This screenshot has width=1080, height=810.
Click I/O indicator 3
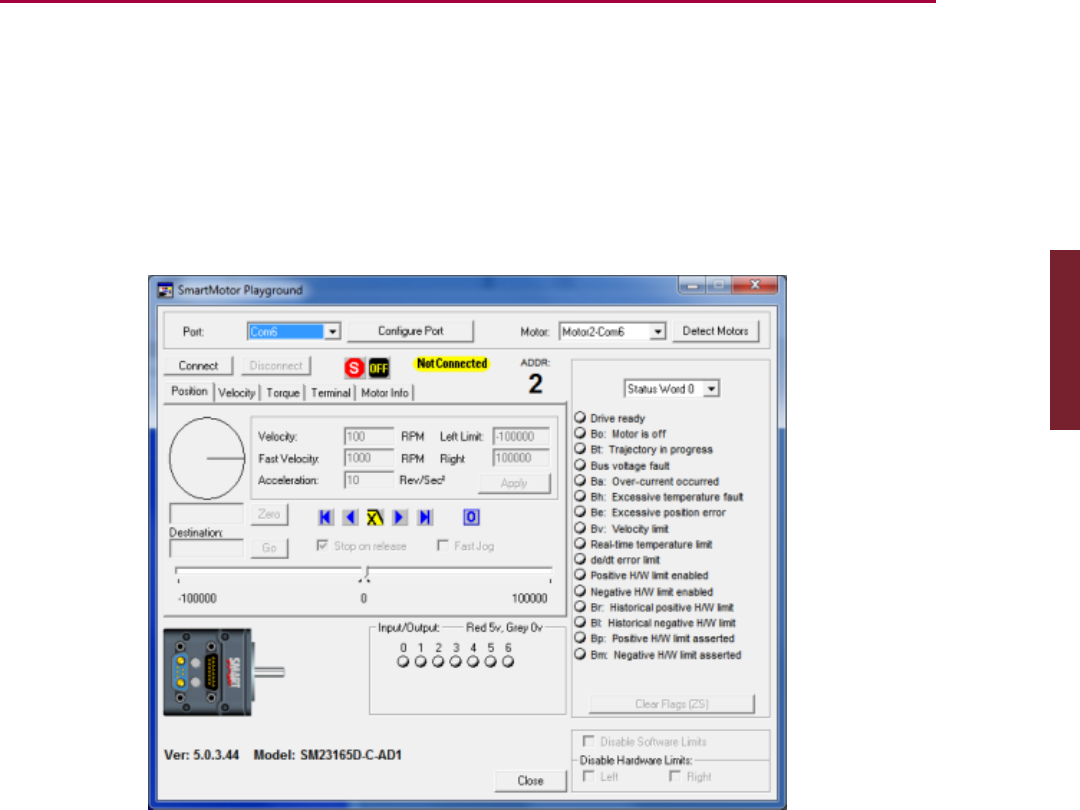(x=455, y=662)
